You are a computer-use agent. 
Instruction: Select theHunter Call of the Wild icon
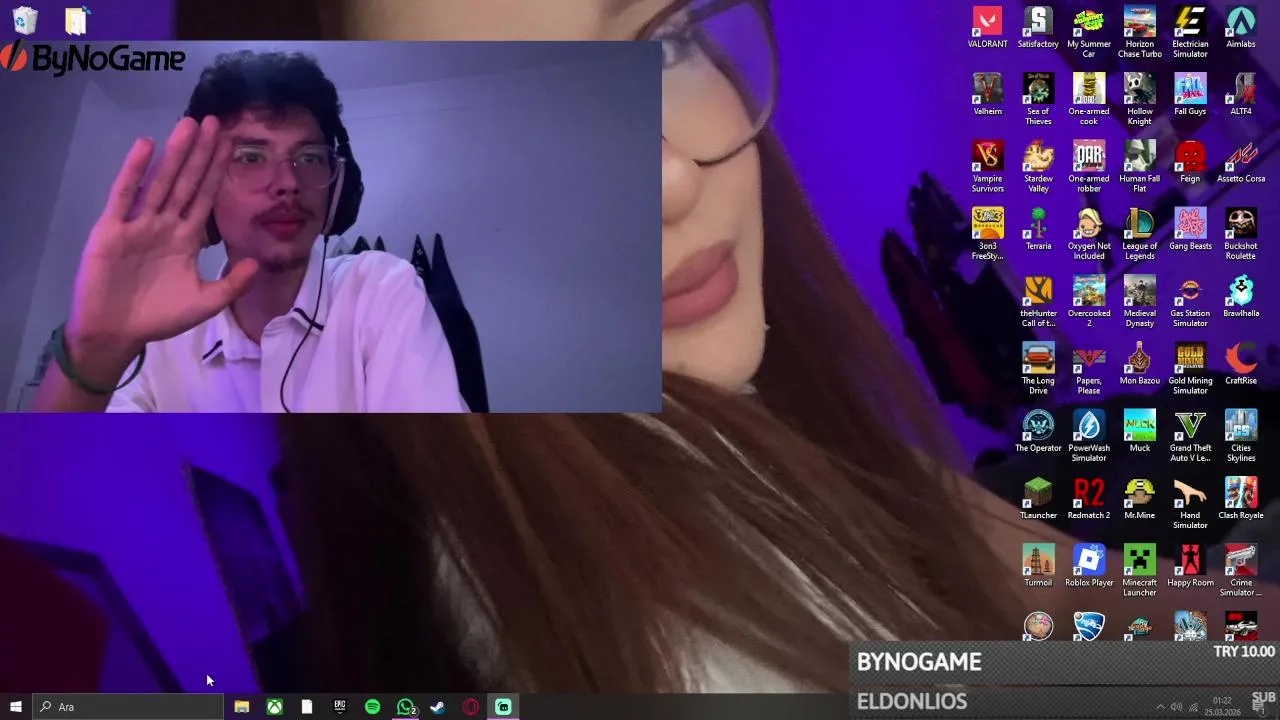[x=1038, y=300]
